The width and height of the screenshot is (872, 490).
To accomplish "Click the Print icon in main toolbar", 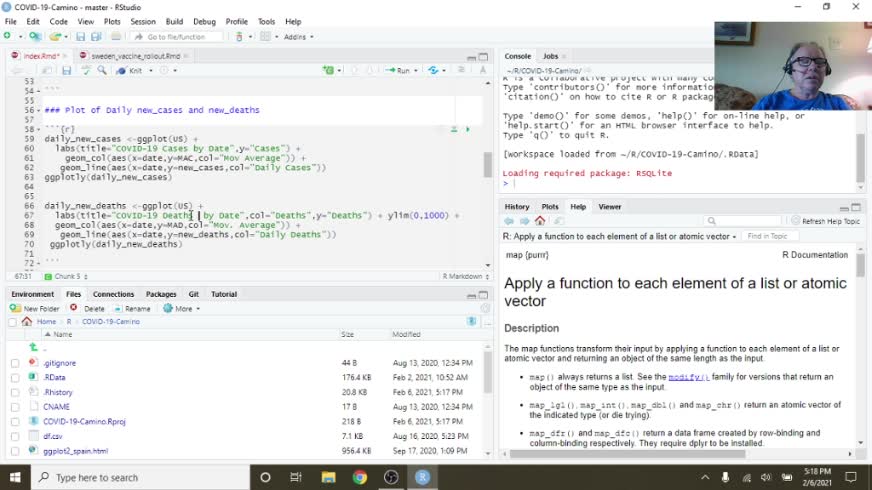I will point(116,37).
